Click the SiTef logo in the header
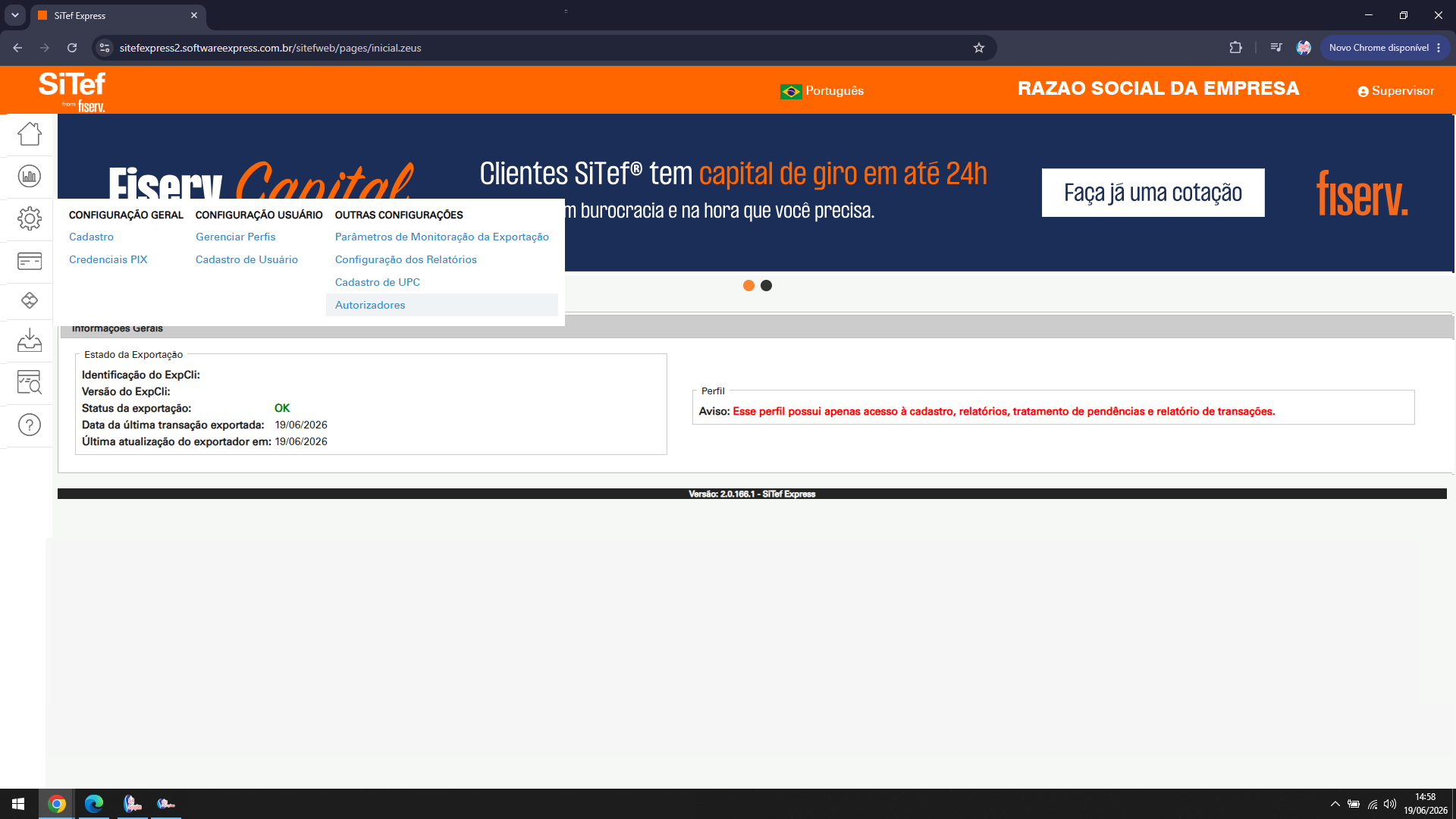This screenshot has height=819, width=1456. (72, 91)
